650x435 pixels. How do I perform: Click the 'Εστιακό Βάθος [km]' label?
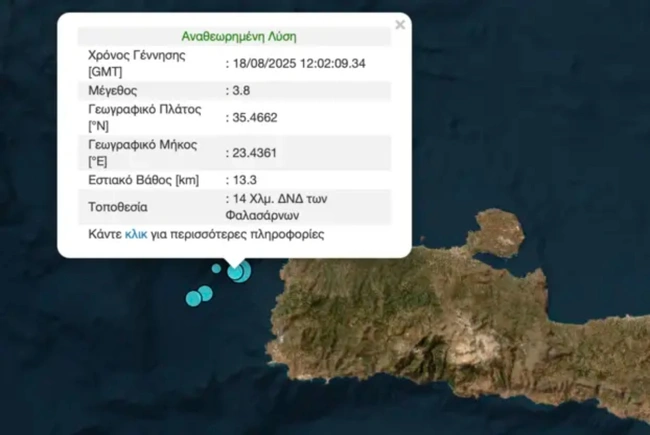(x=143, y=180)
